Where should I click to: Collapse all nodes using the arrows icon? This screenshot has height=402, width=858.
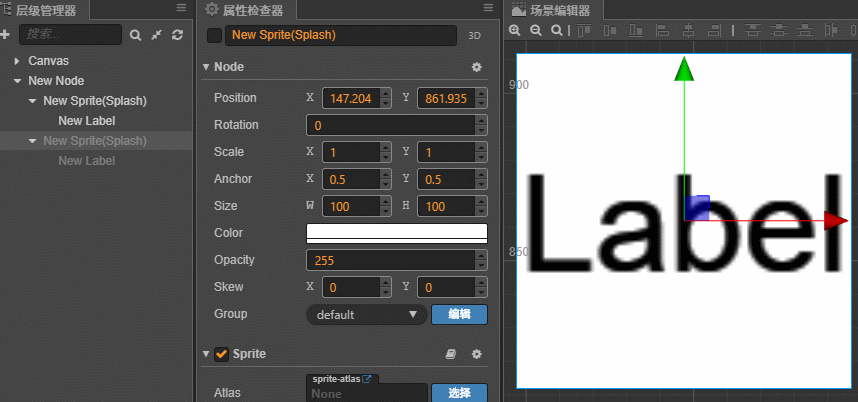coord(156,35)
